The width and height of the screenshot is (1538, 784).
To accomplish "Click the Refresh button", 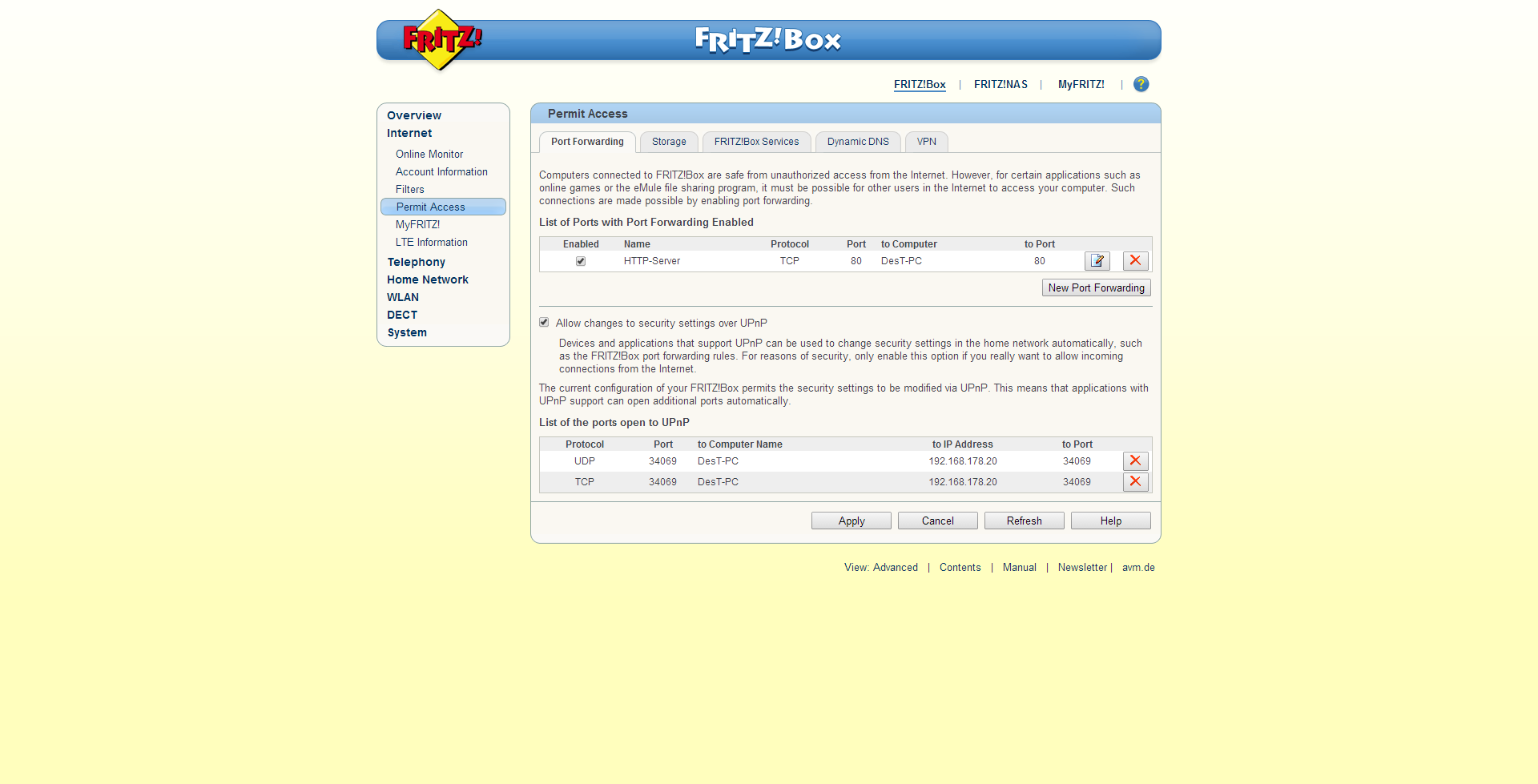I will [1025, 521].
